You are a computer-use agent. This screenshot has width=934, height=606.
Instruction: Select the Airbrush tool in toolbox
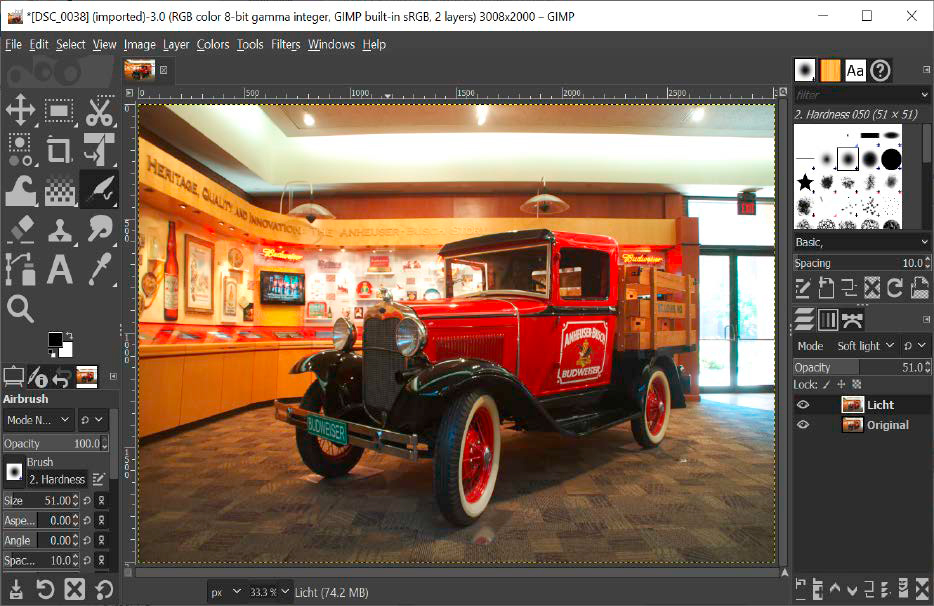[99, 189]
